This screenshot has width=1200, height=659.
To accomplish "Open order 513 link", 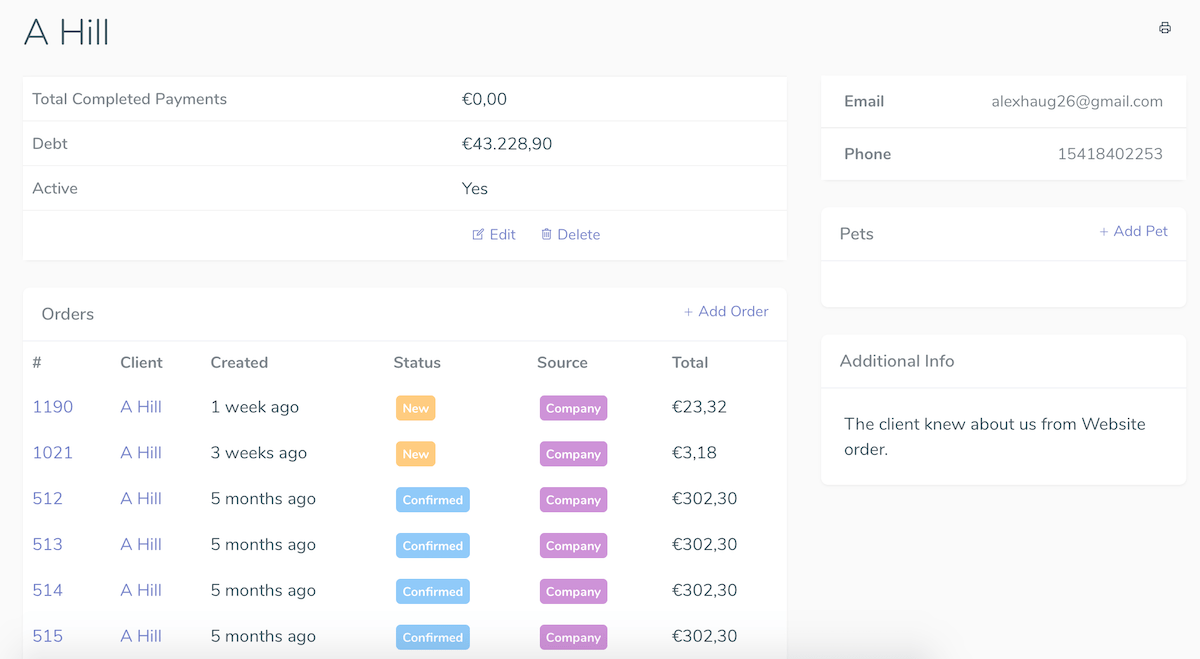I will (x=47, y=545).
